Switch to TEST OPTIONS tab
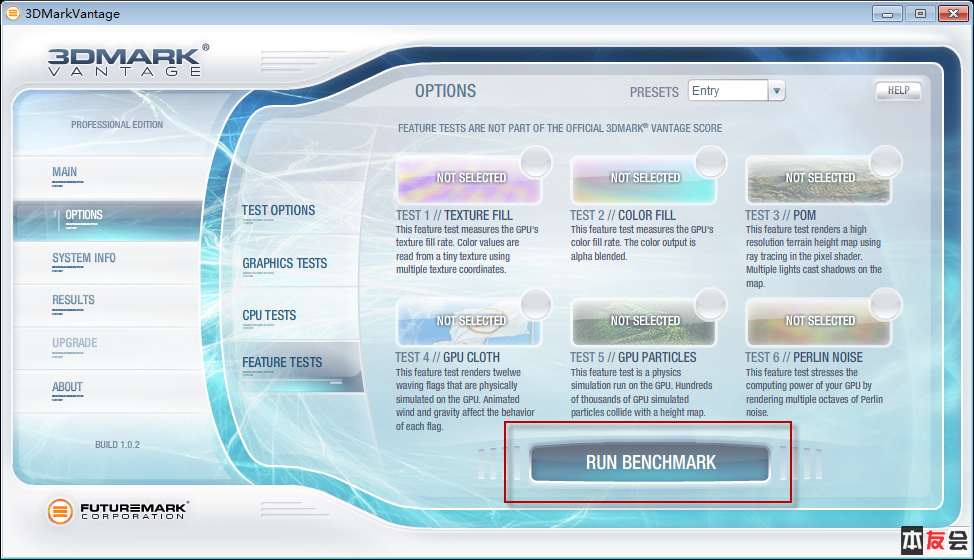974x560 pixels. (x=278, y=210)
